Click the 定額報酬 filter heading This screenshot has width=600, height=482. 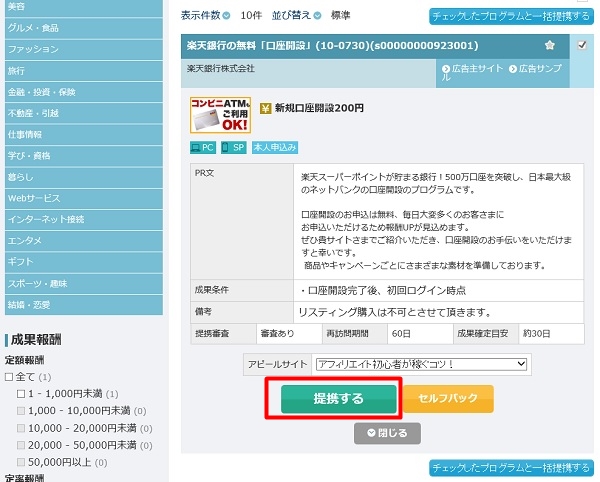[x=24, y=360]
